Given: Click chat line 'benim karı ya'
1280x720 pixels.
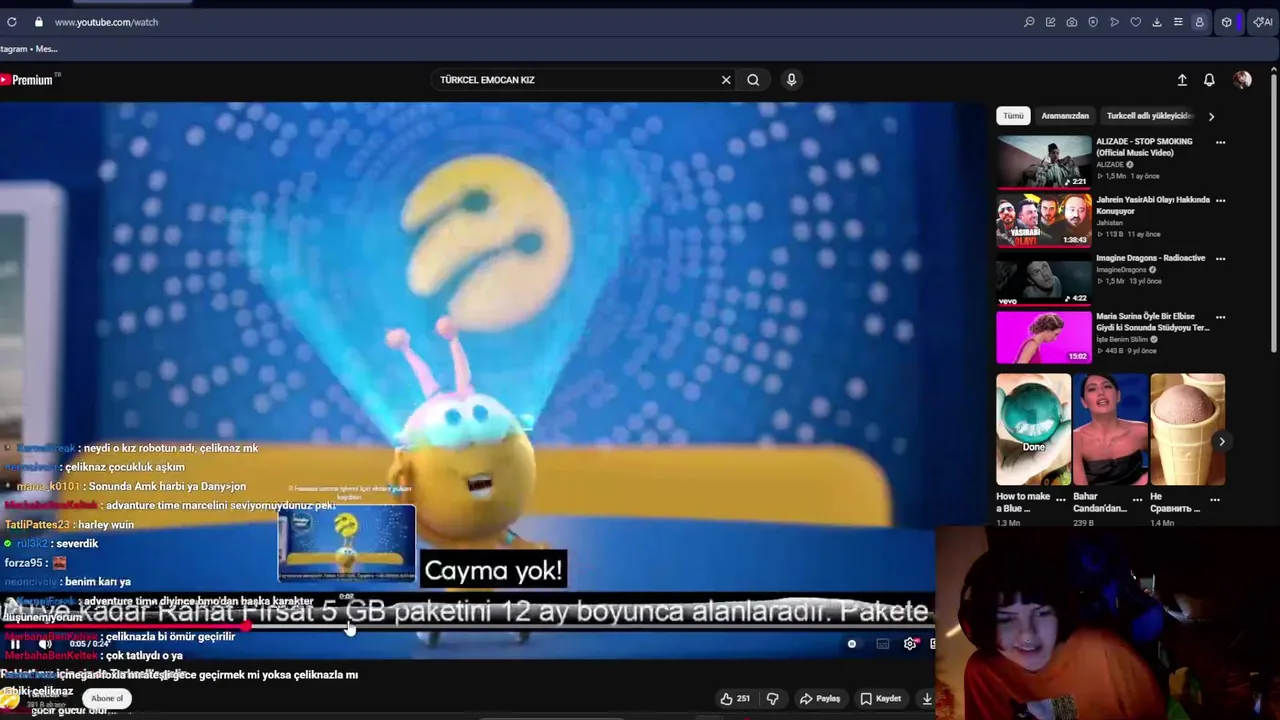Looking at the screenshot, I should coord(98,582).
